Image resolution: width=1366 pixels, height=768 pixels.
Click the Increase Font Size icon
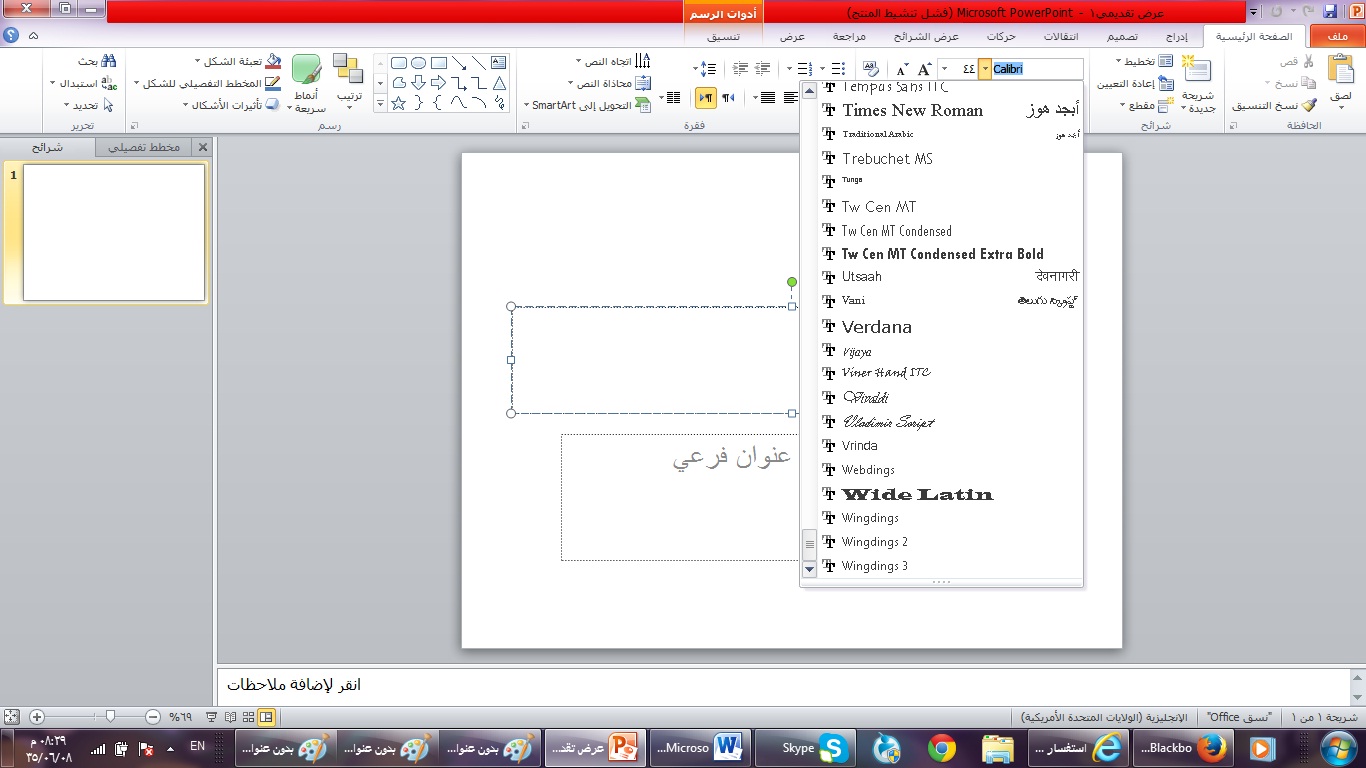click(924, 69)
